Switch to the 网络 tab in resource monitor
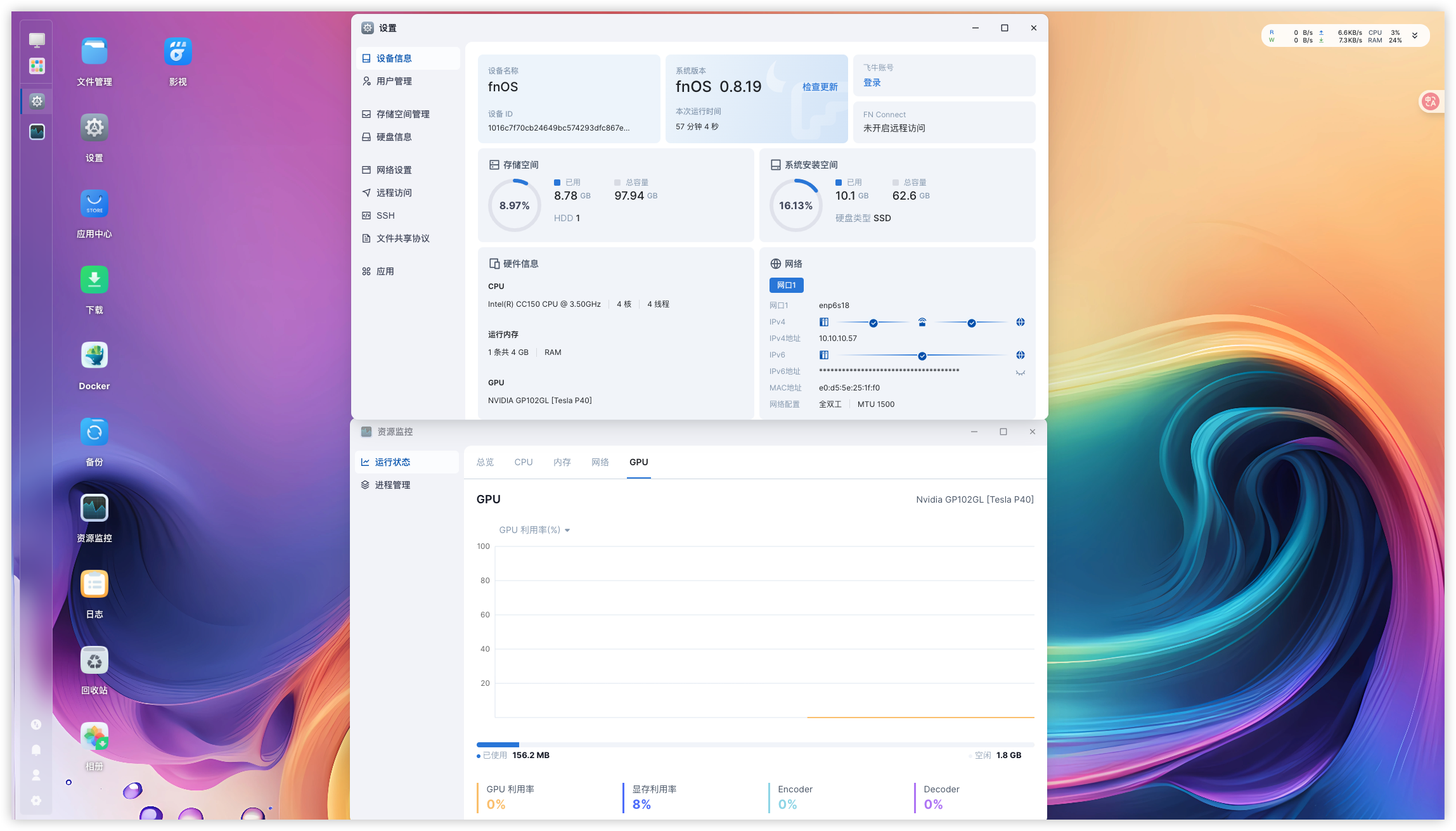The height and width of the screenshot is (831, 1456). (x=600, y=462)
